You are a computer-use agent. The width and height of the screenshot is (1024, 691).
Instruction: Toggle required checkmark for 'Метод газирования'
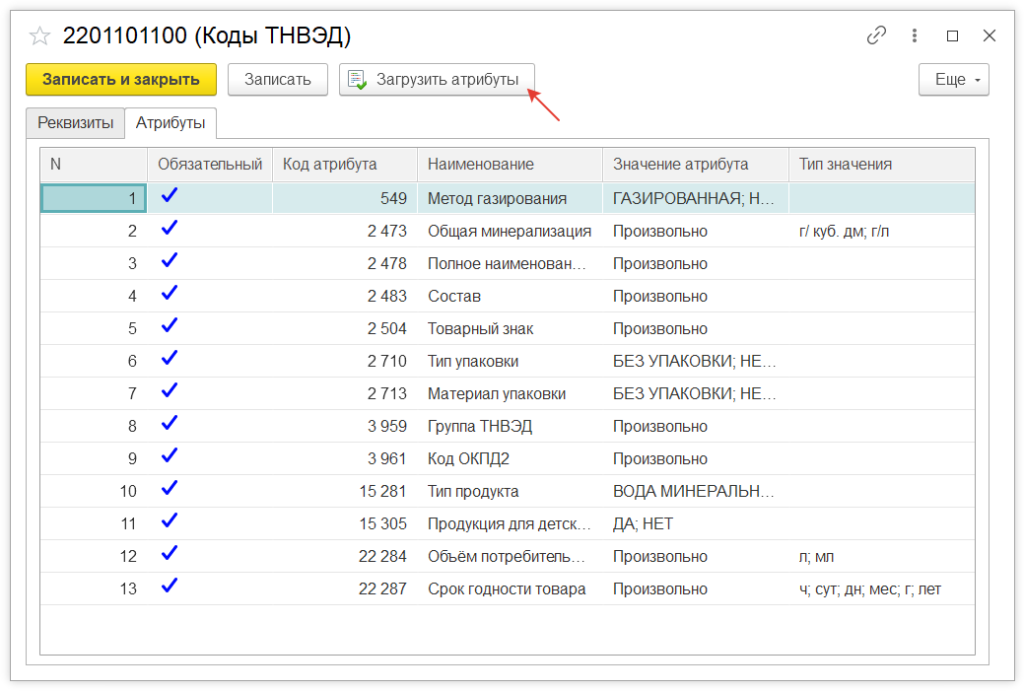click(x=170, y=196)
